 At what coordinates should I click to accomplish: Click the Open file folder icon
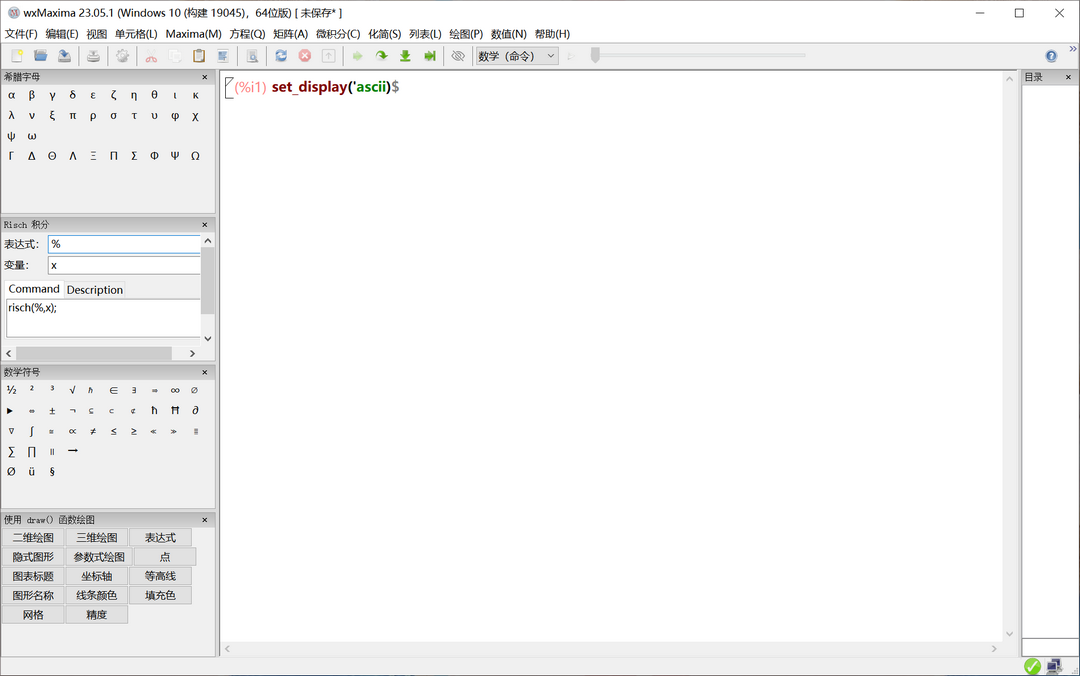pyautogui.click(x=41, y=56)
